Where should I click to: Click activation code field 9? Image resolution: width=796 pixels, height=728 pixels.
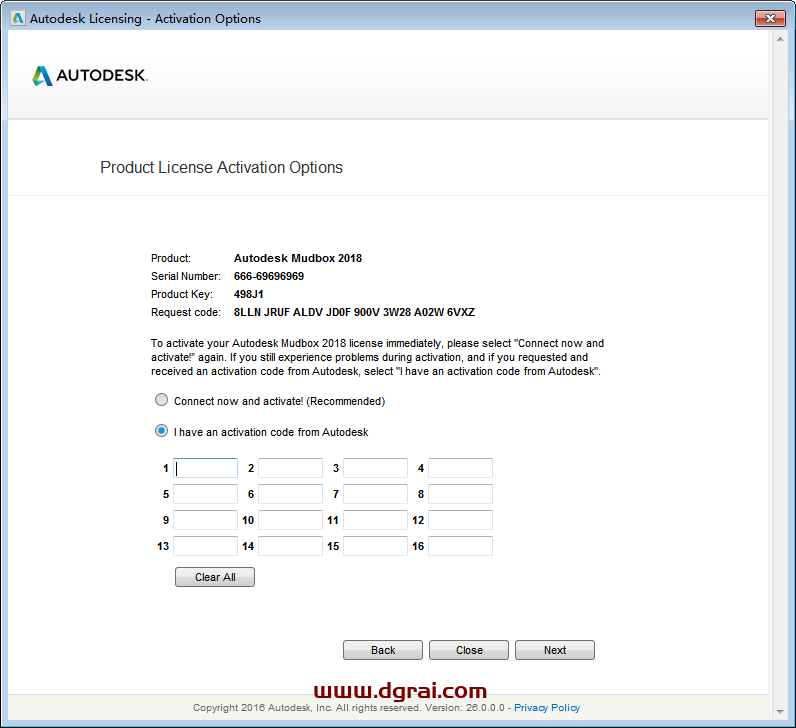206,520
